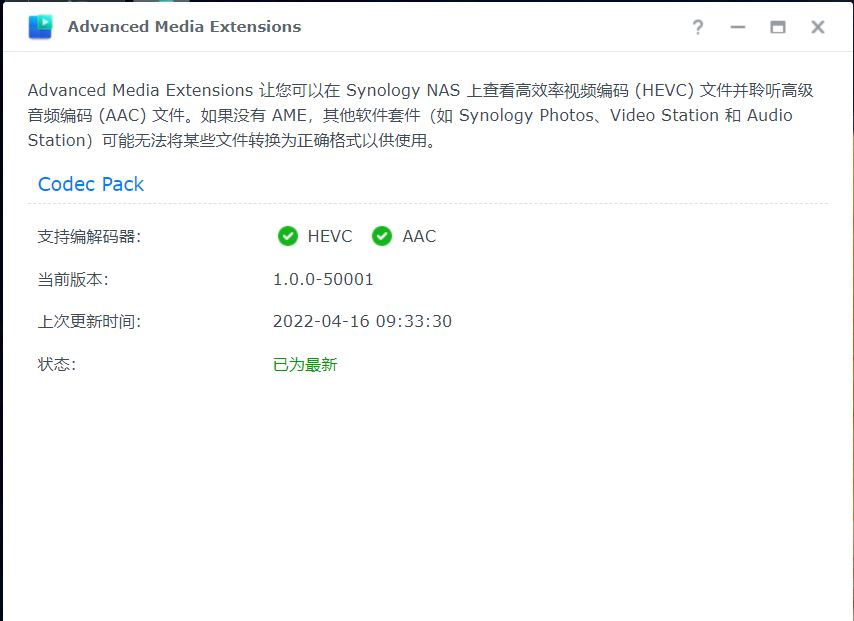This screenshot has height=621, width=854.
Task: Maximize the Advanced Media Extensions window
Action: 778,27
